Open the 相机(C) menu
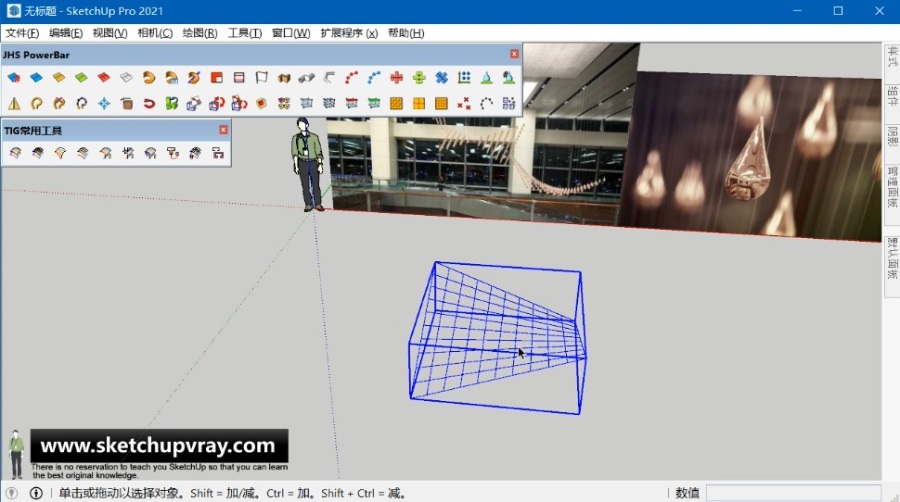Image resolution: width=900 pixels, height=502 pixels. [155, 33]
